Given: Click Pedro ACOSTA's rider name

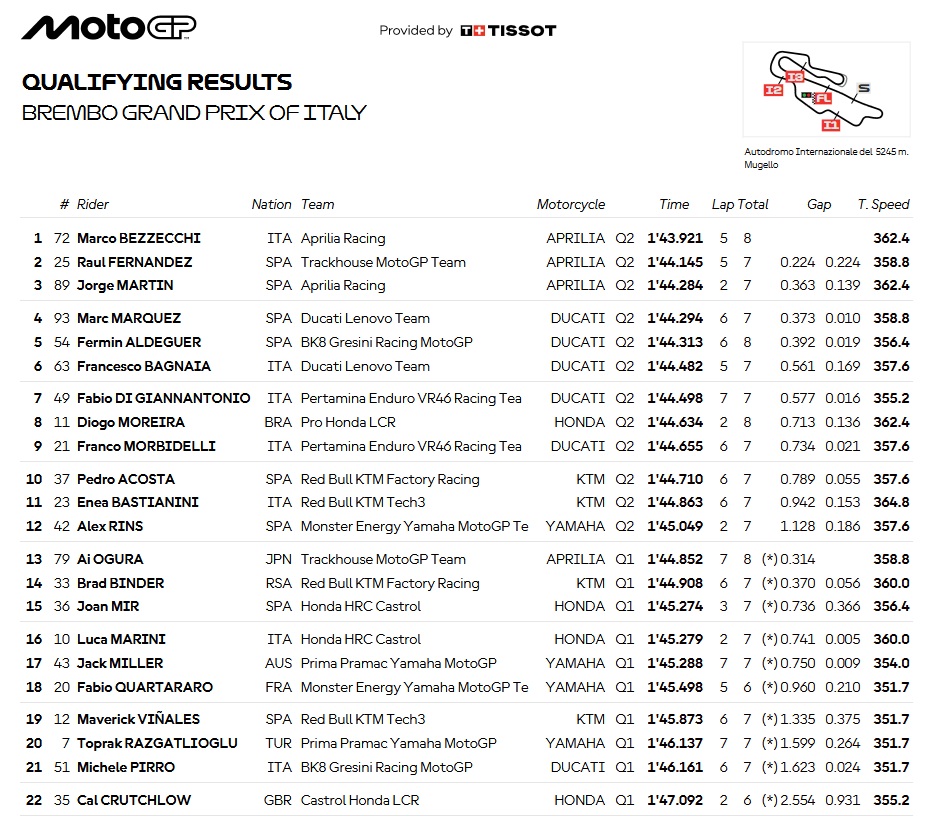Looking at the screenshot, I should pos(126,479).
